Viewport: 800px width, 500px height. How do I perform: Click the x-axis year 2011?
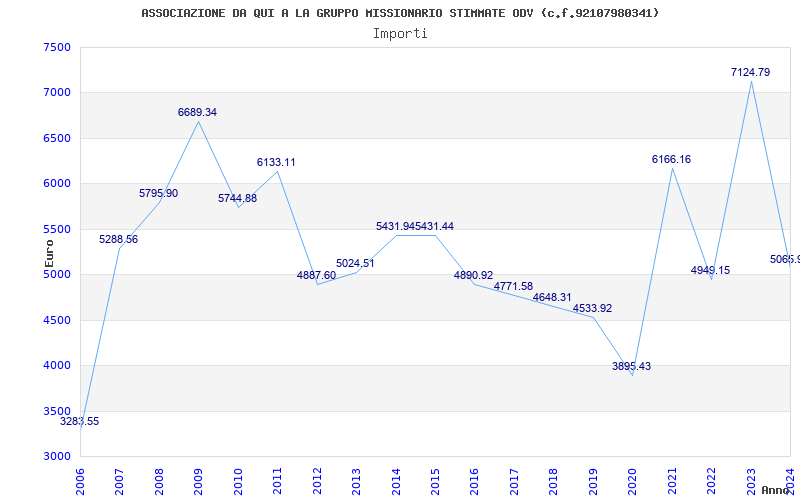[x=277, y=482]
